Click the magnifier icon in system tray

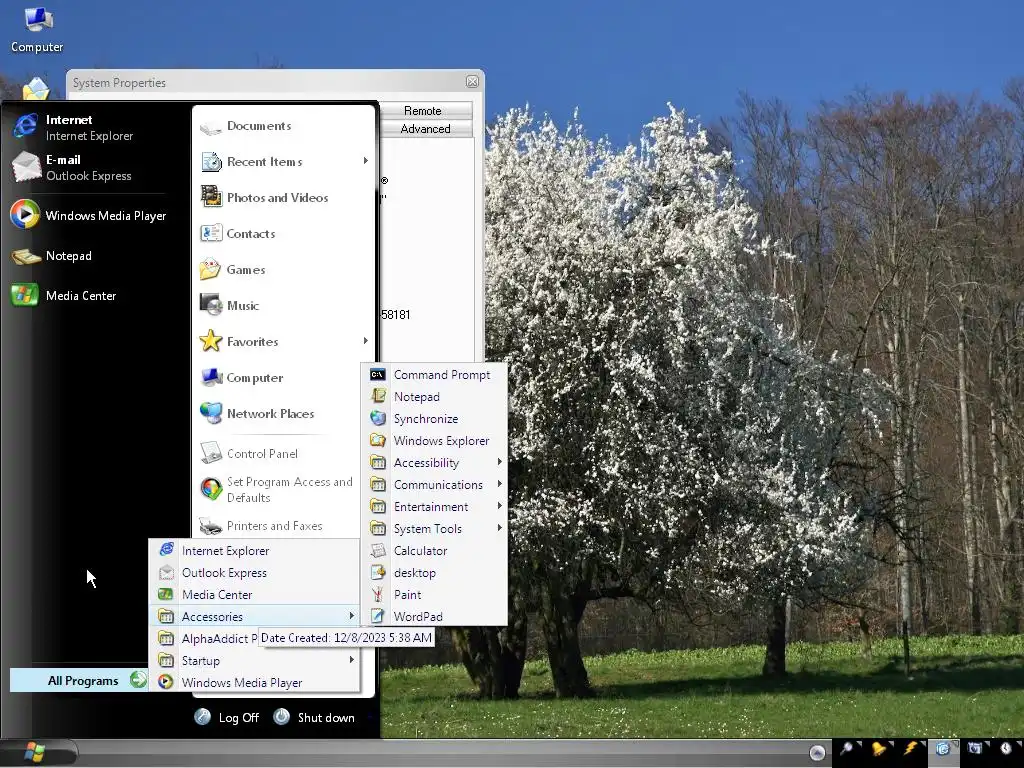[847, 748]
